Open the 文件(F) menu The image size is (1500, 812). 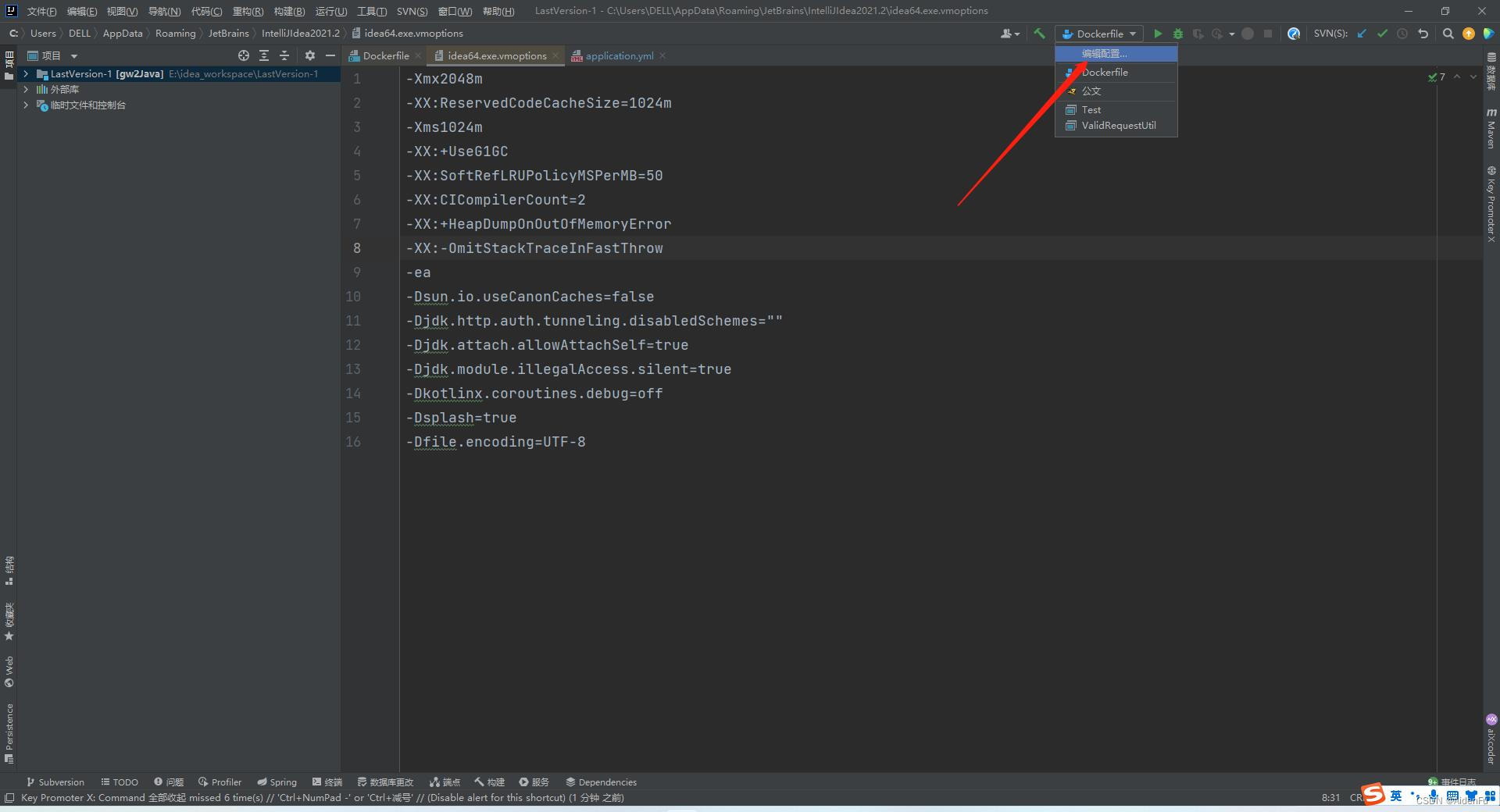(x=41, y=11)
